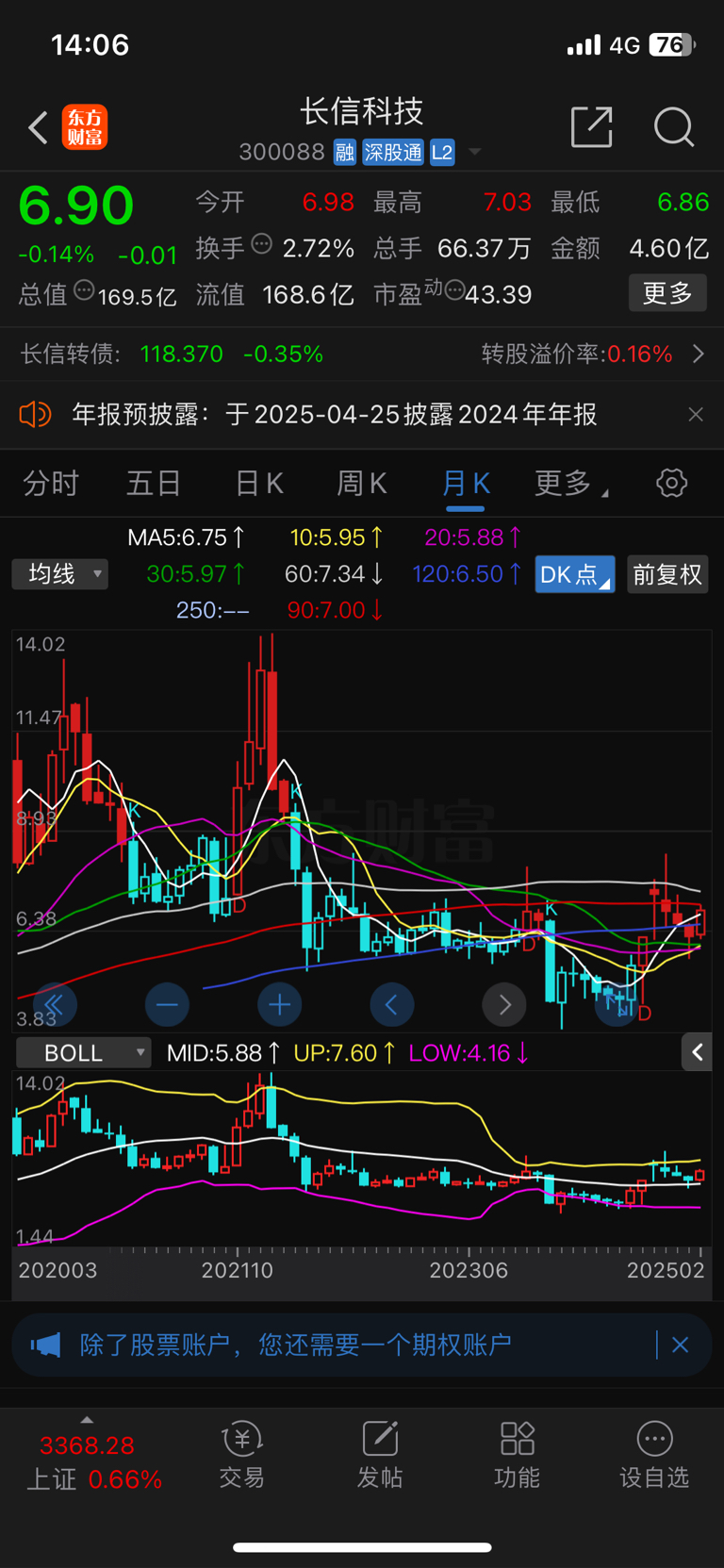Switch to 日K tab

(259, 484)
